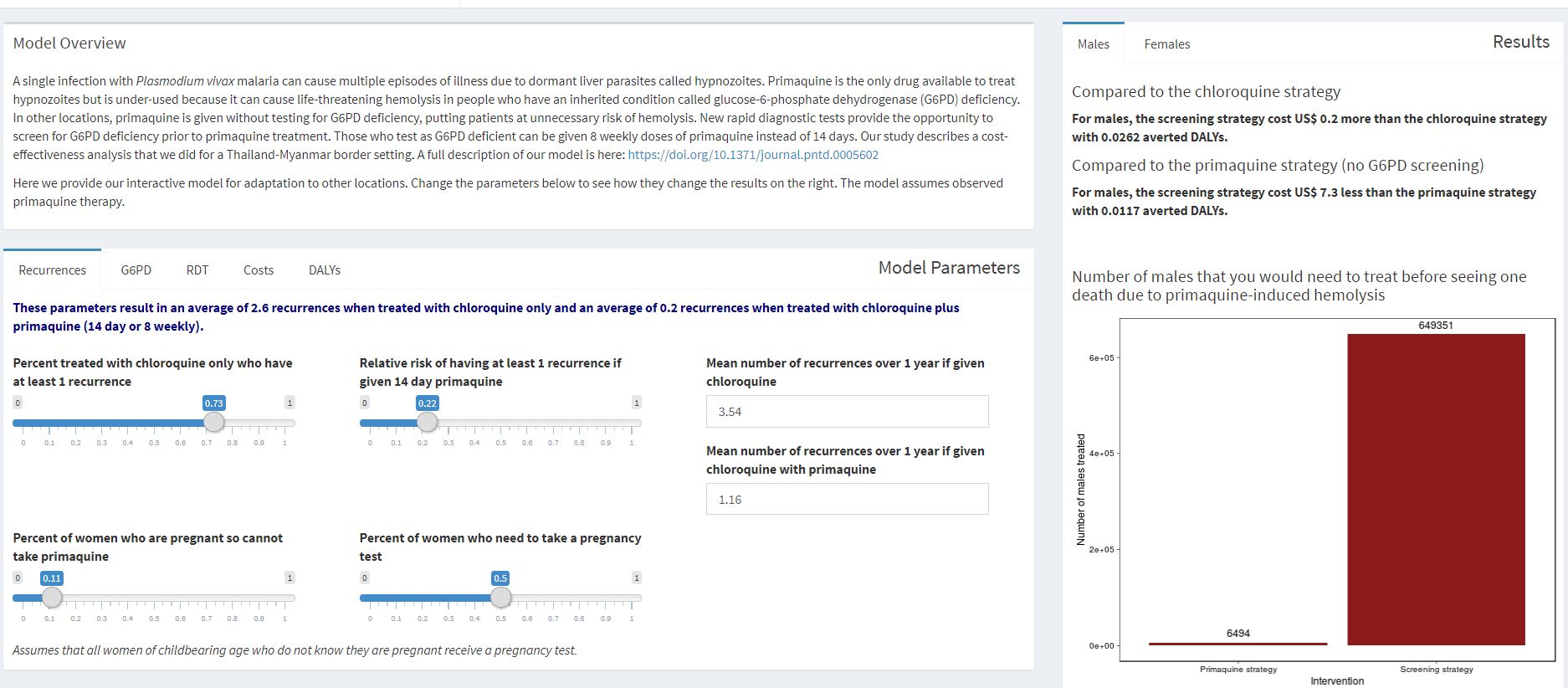Image resolution: width=1568 pixels, height=688 pixels.
Task: Click the primaquine mean recurrences field showing 1.16
Action: click(847, 500)
